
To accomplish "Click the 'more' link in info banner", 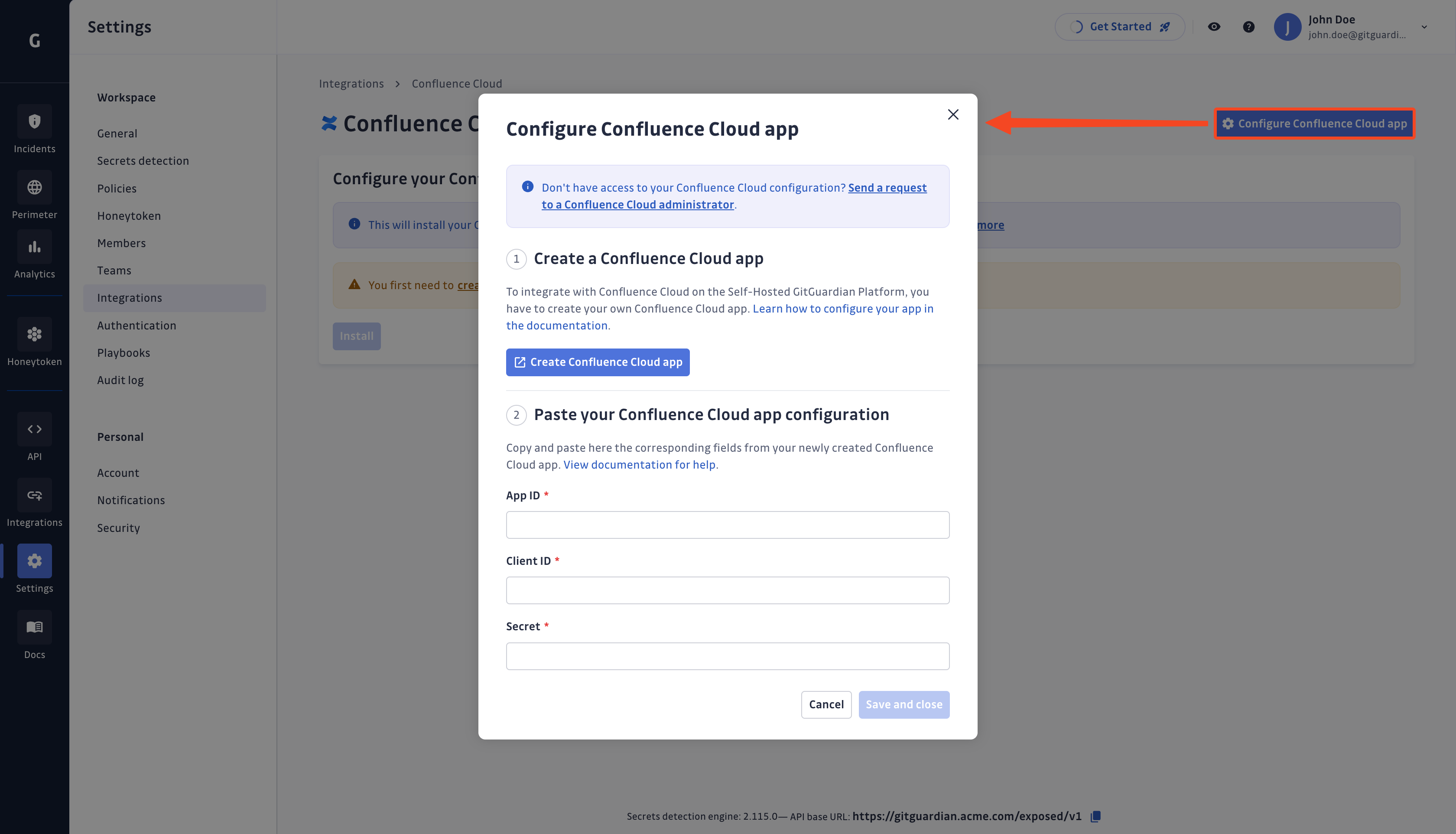I will [x=991, y=225].
